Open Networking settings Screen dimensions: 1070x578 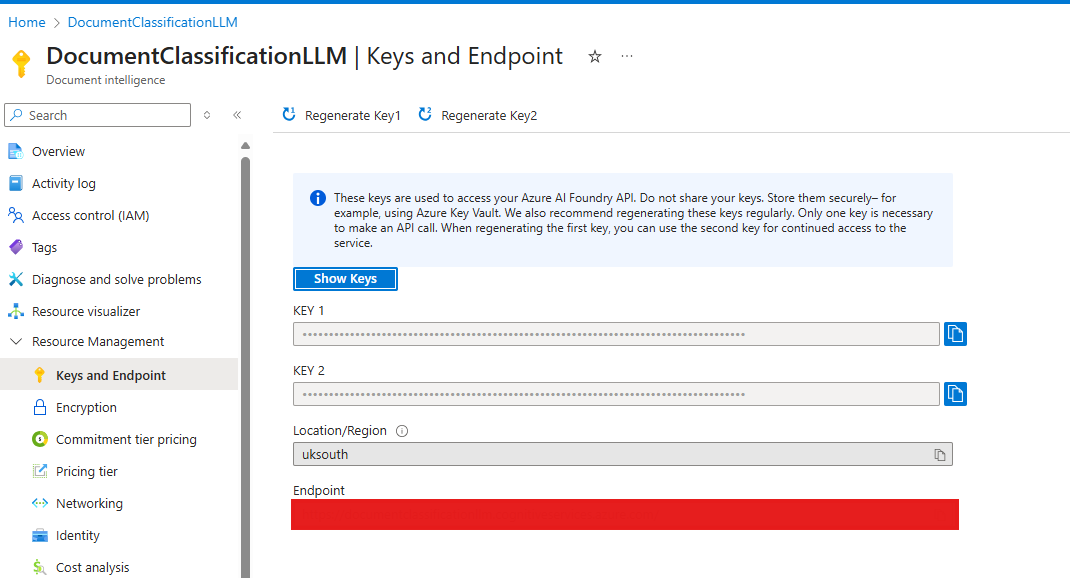pos(89,504)
